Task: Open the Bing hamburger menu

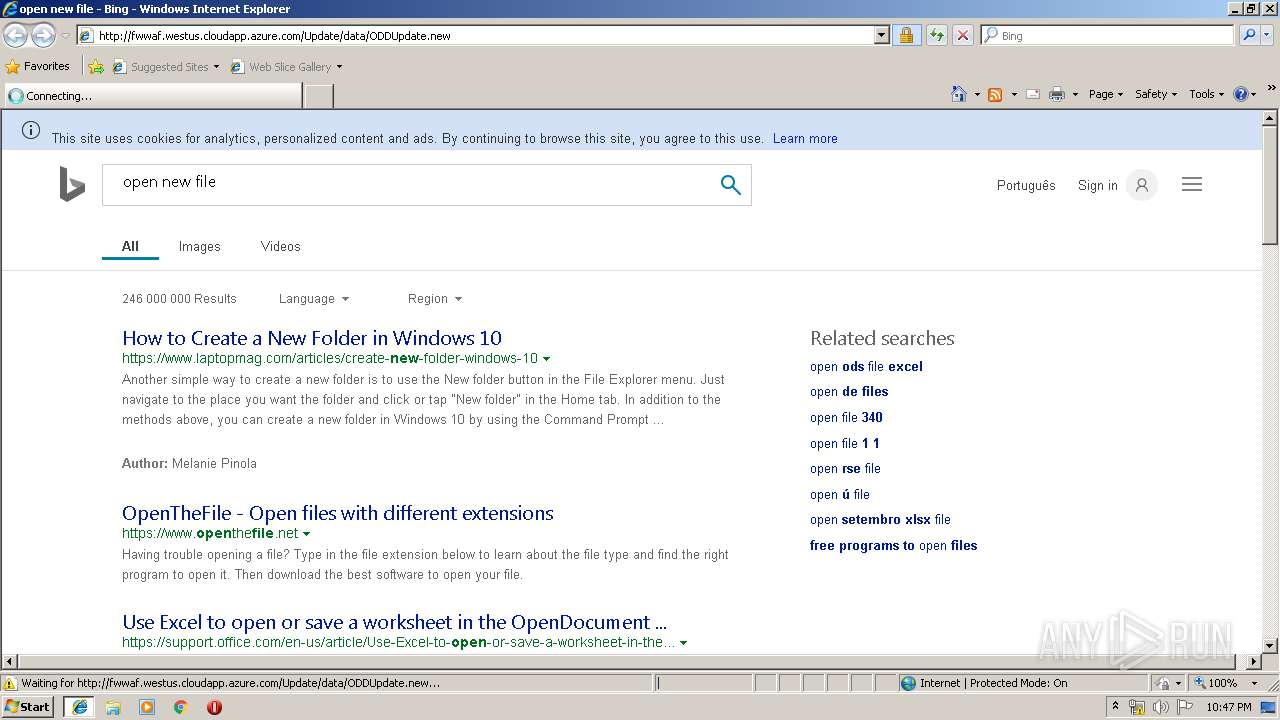Action: pos(1192,185)
